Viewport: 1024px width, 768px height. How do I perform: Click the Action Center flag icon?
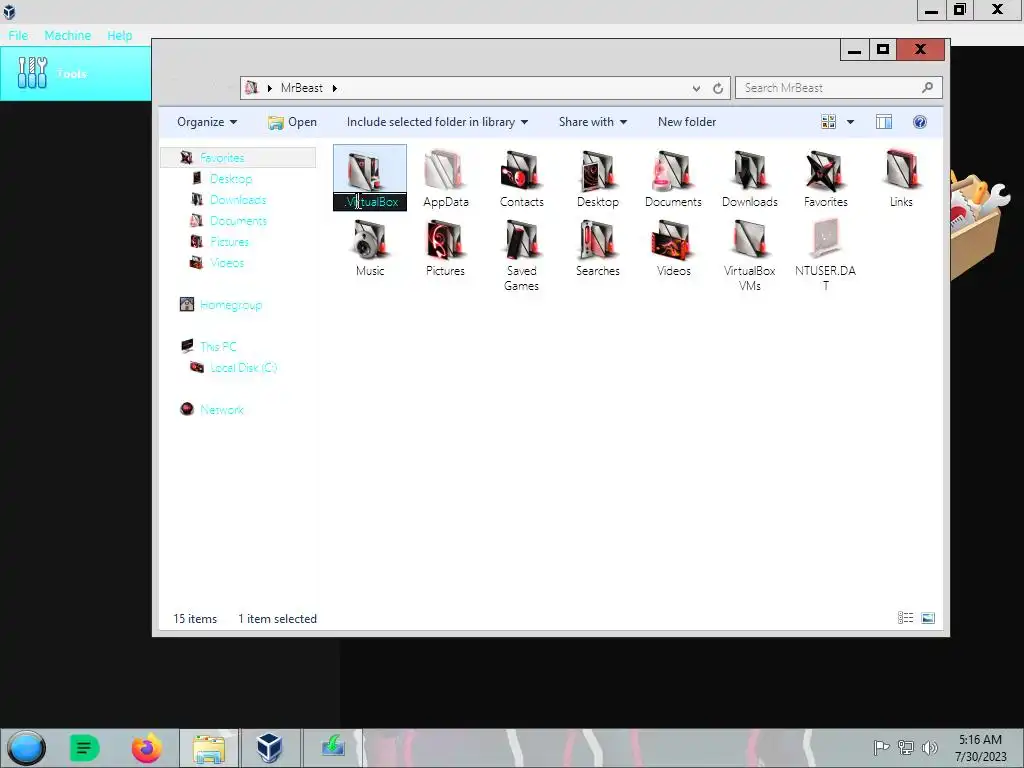pyautogui.click(x=881, y=748)
